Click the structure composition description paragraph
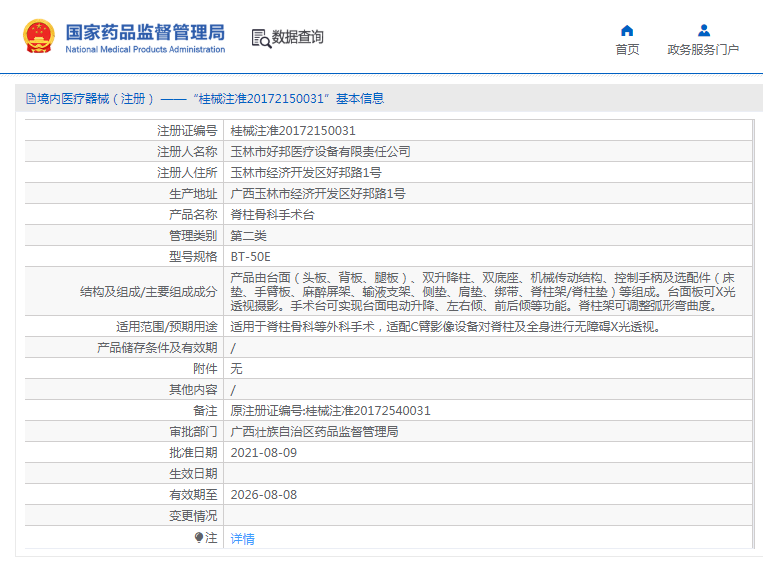This screenshot has width=763, height=562. [483, 291]
